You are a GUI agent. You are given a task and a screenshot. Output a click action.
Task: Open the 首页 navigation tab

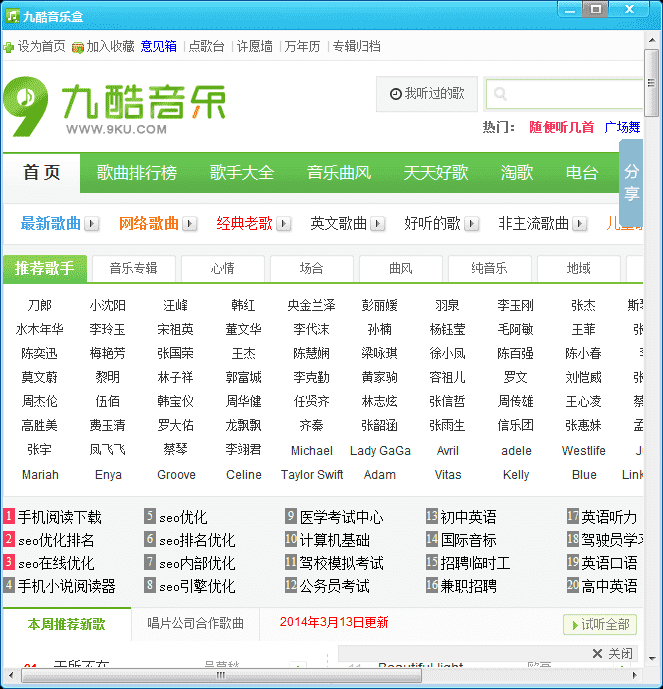coord(41,173)
